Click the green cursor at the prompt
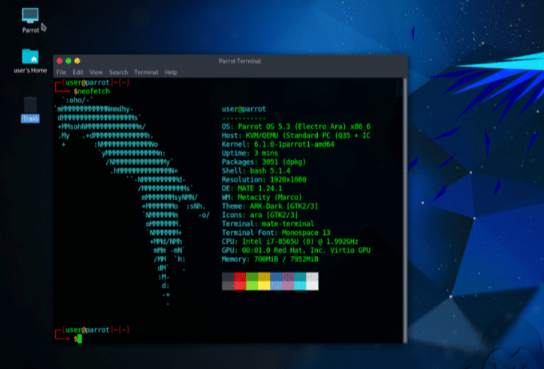Viewport: 544px width, 369px height. pyautogui.click(x=80, y=339)
